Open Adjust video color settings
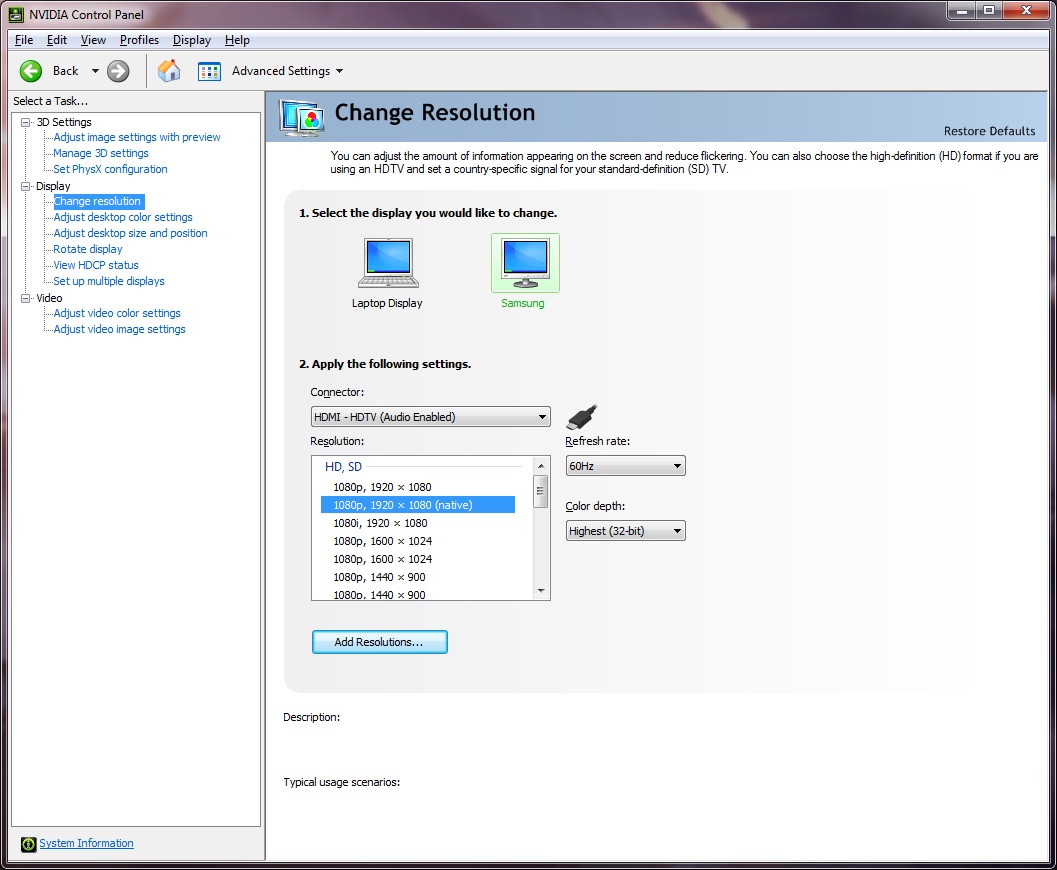Viewport: 1057px width, 870px height. pyautogui.click(x=117, y=313)
